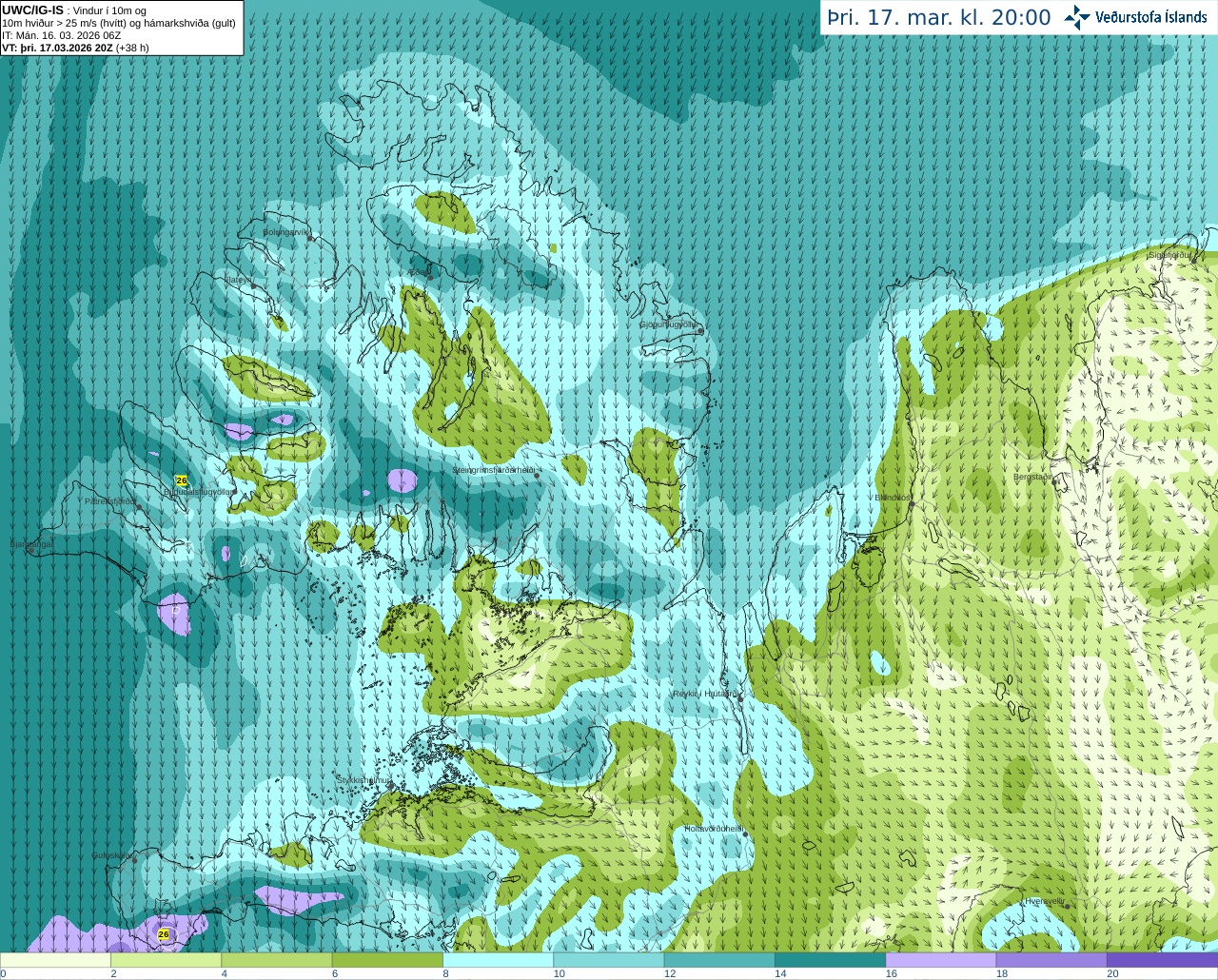This screenshot has width=1218, height=980.
Task: Click the 'UWC/IG-IS : Vindur í 10m og' title line
Action: point(74,10)
